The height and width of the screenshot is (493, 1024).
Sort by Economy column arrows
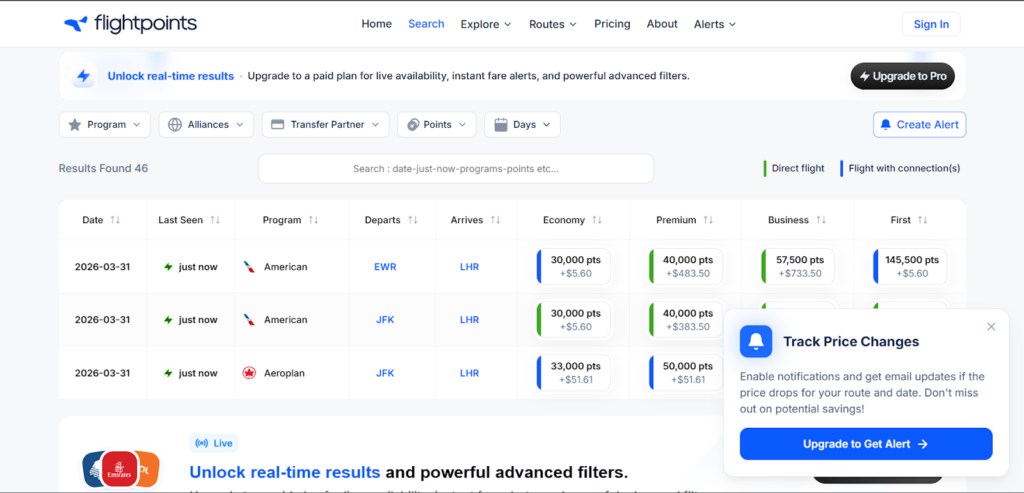point(596,220)
